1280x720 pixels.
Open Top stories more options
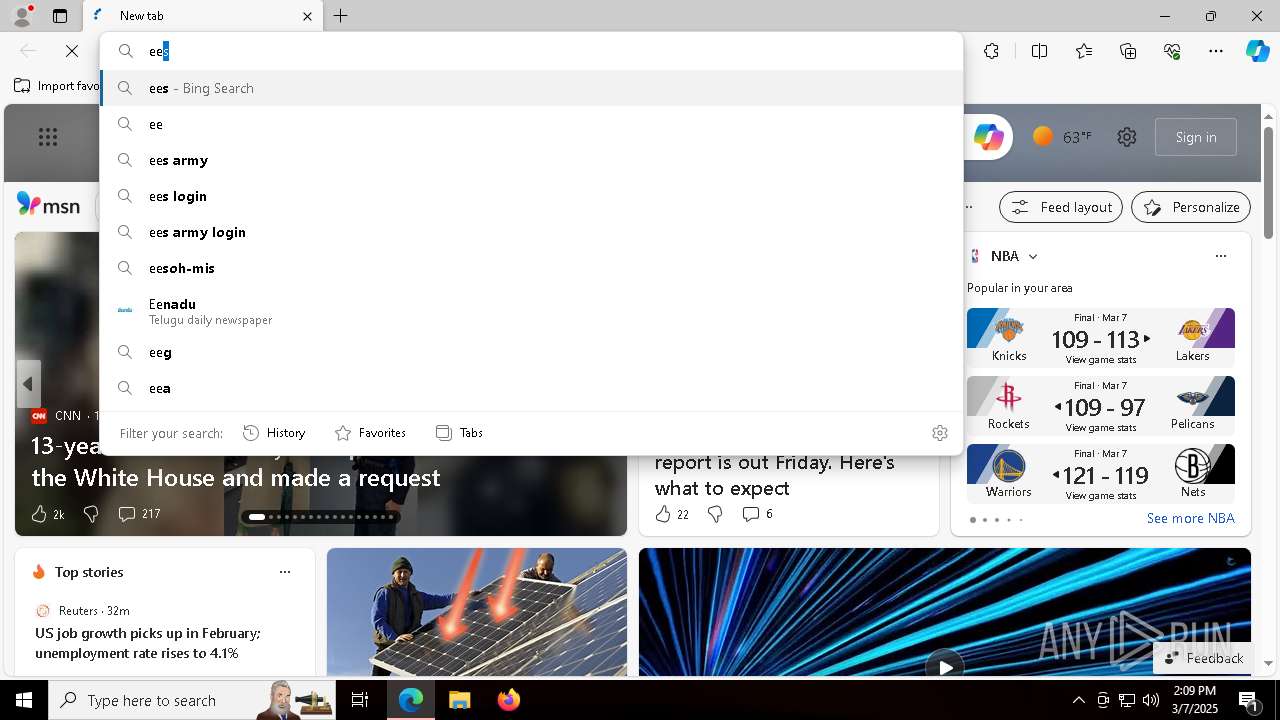[x=285, y=572]
